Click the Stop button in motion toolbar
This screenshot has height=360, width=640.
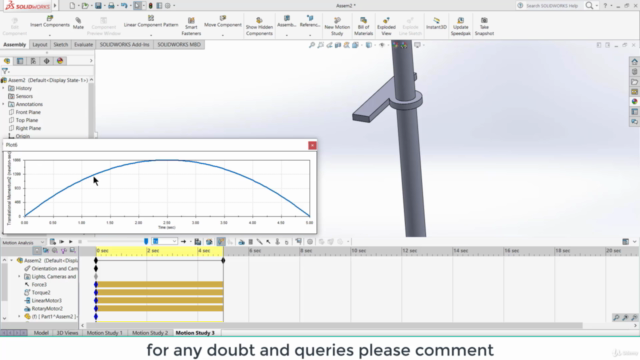tap(80, 242)
